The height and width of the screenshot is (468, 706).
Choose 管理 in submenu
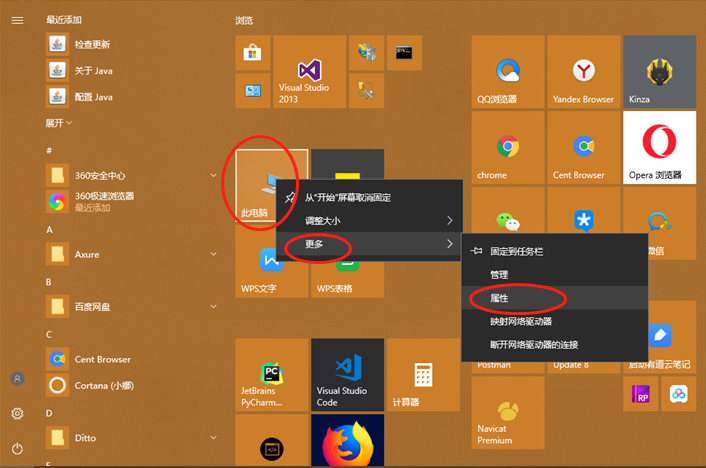point(555,275)
